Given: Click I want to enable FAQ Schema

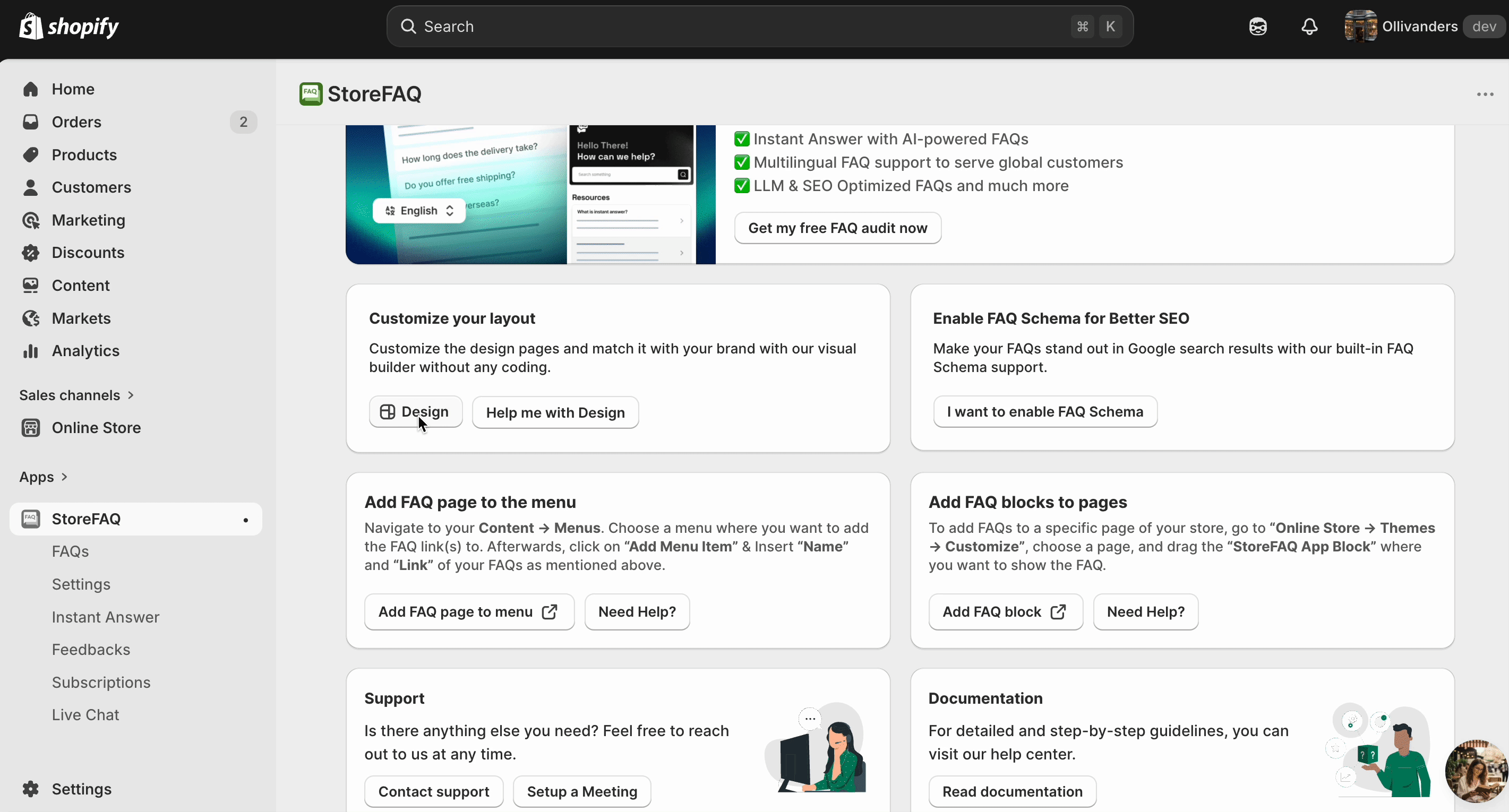Looking at the screenshot, I should (1045, 411).
